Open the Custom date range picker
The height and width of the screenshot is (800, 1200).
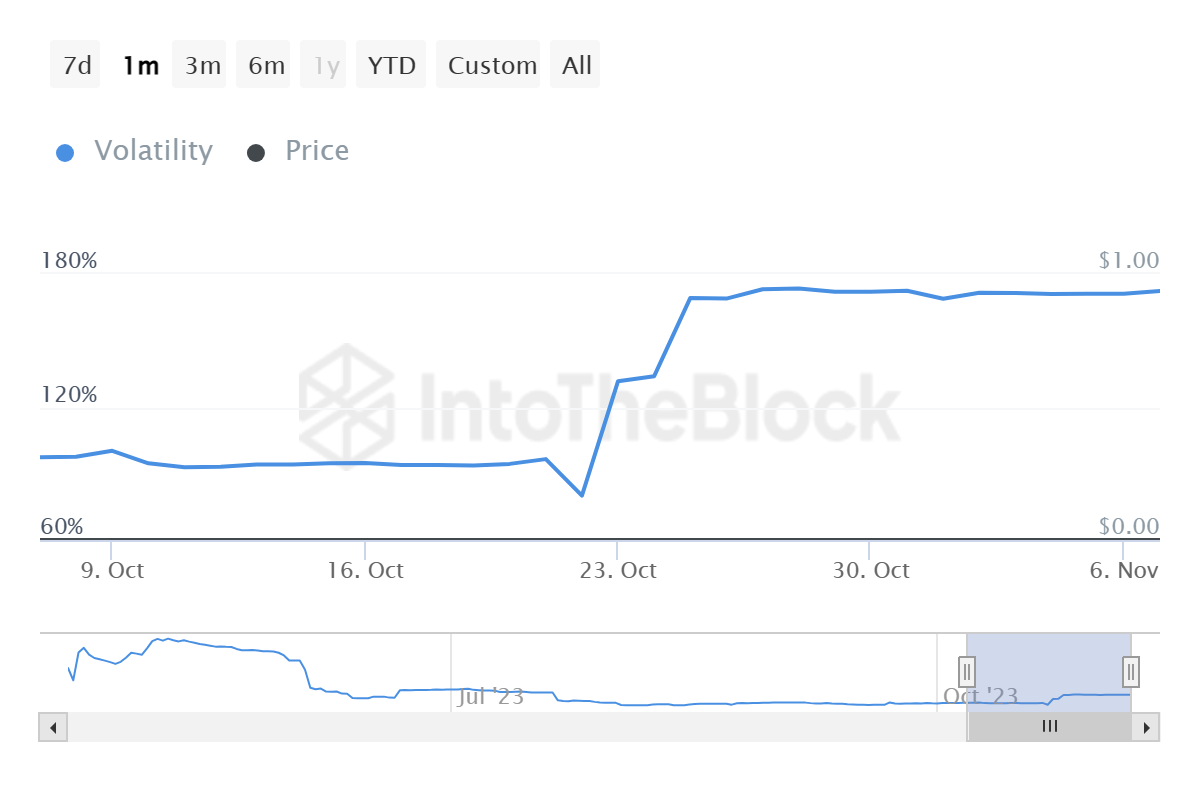coord(492,66)
